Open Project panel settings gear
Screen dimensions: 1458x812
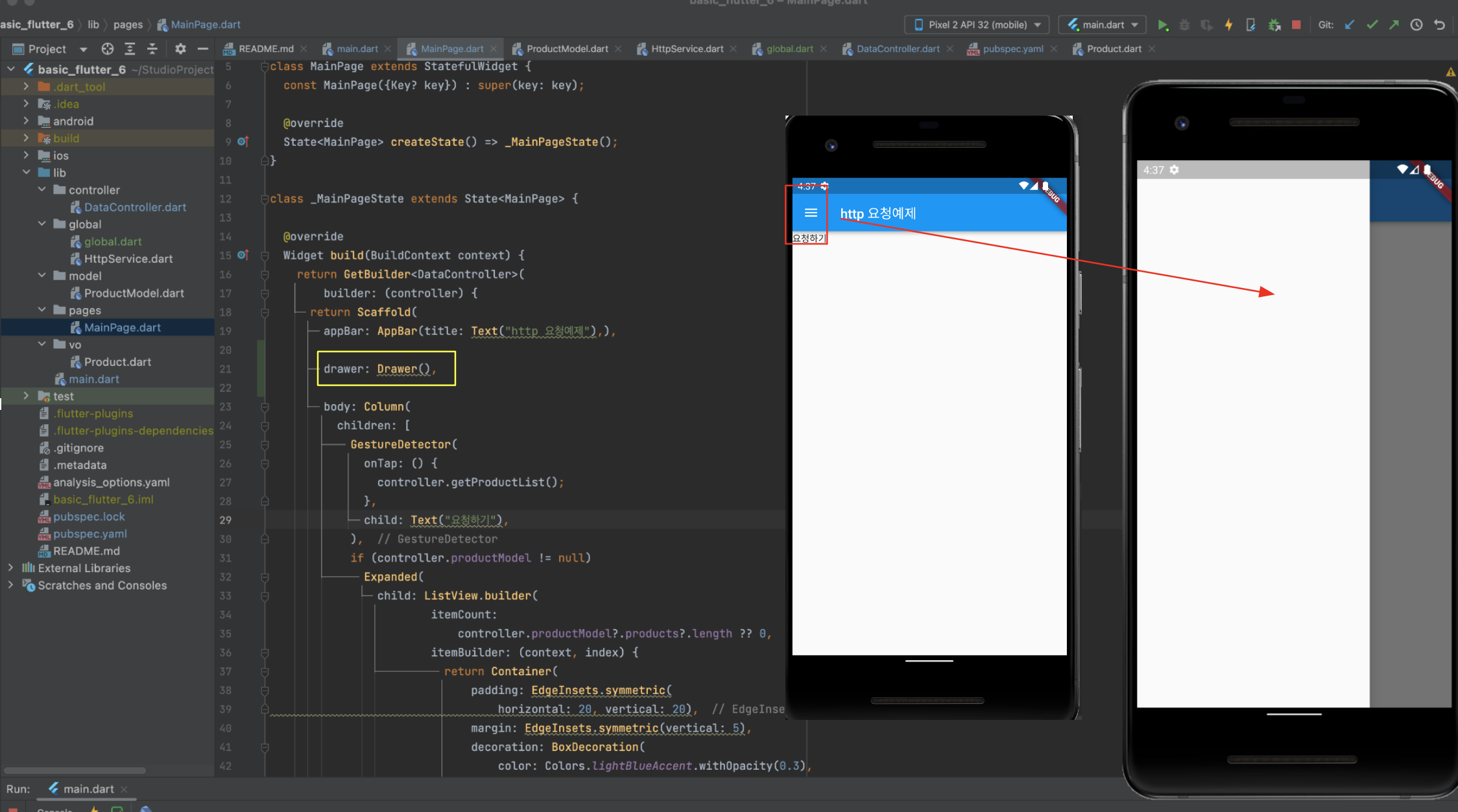[x=180, y=49]
